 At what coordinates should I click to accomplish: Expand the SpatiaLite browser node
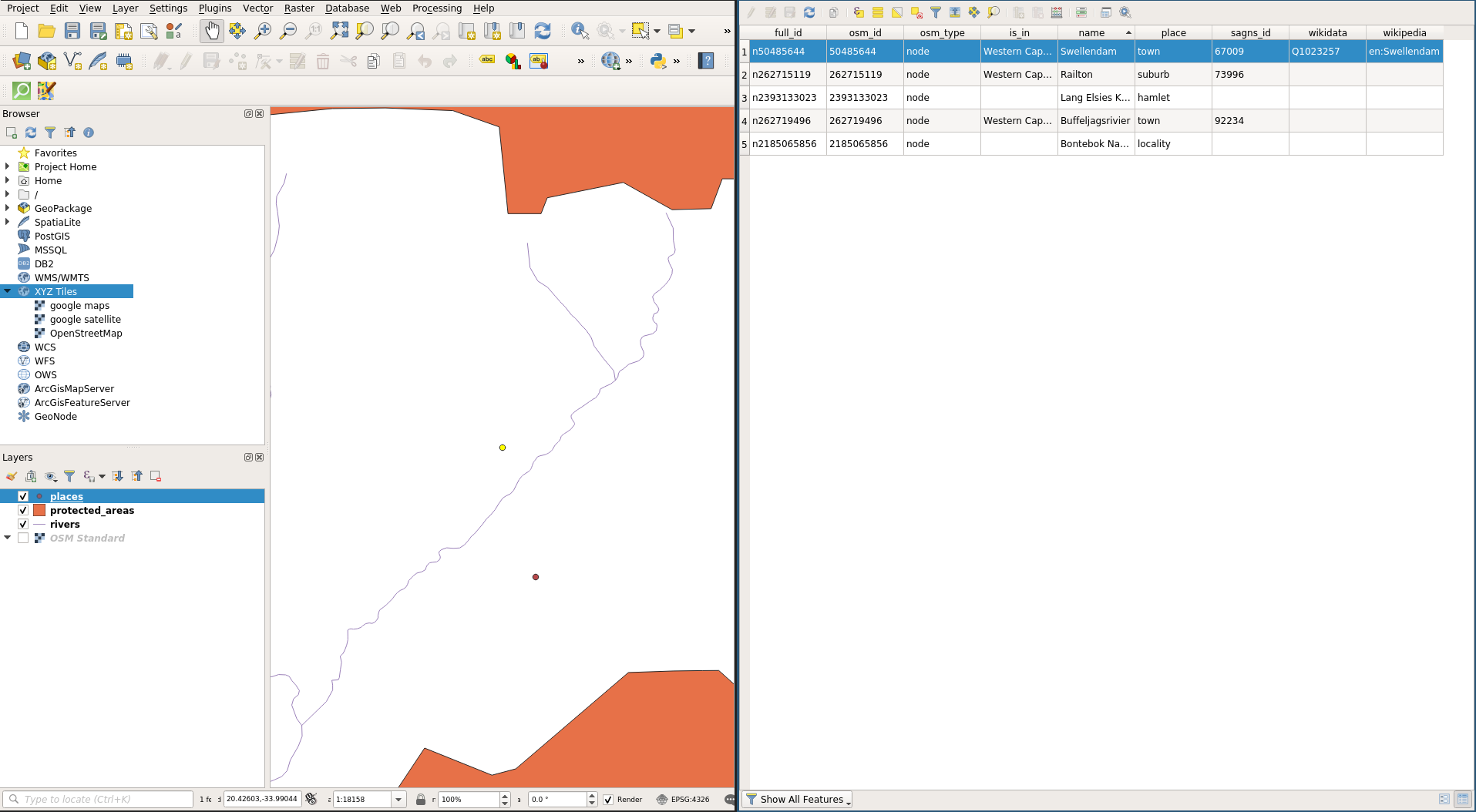pyautogui.click(x=8, y=222)
